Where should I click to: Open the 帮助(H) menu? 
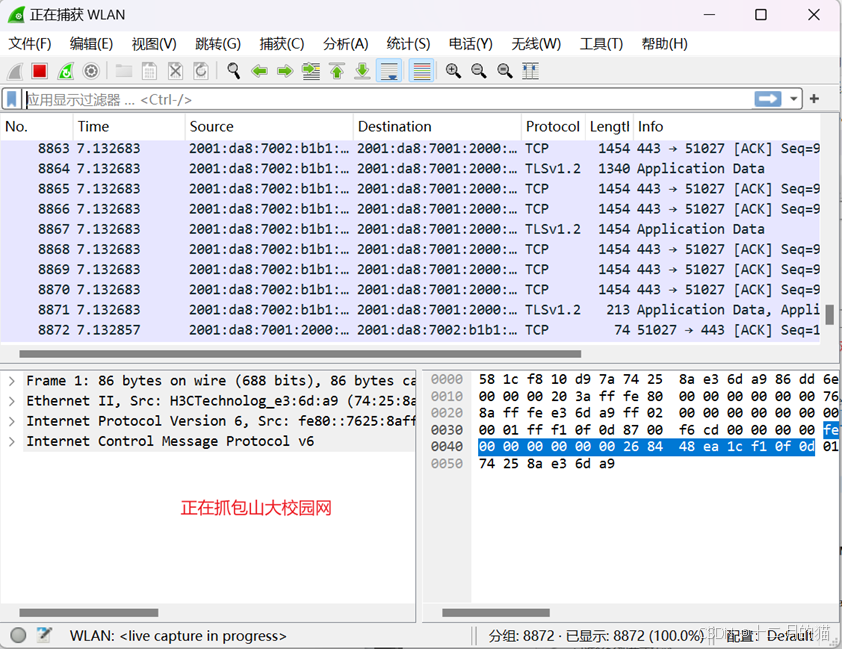664,44
